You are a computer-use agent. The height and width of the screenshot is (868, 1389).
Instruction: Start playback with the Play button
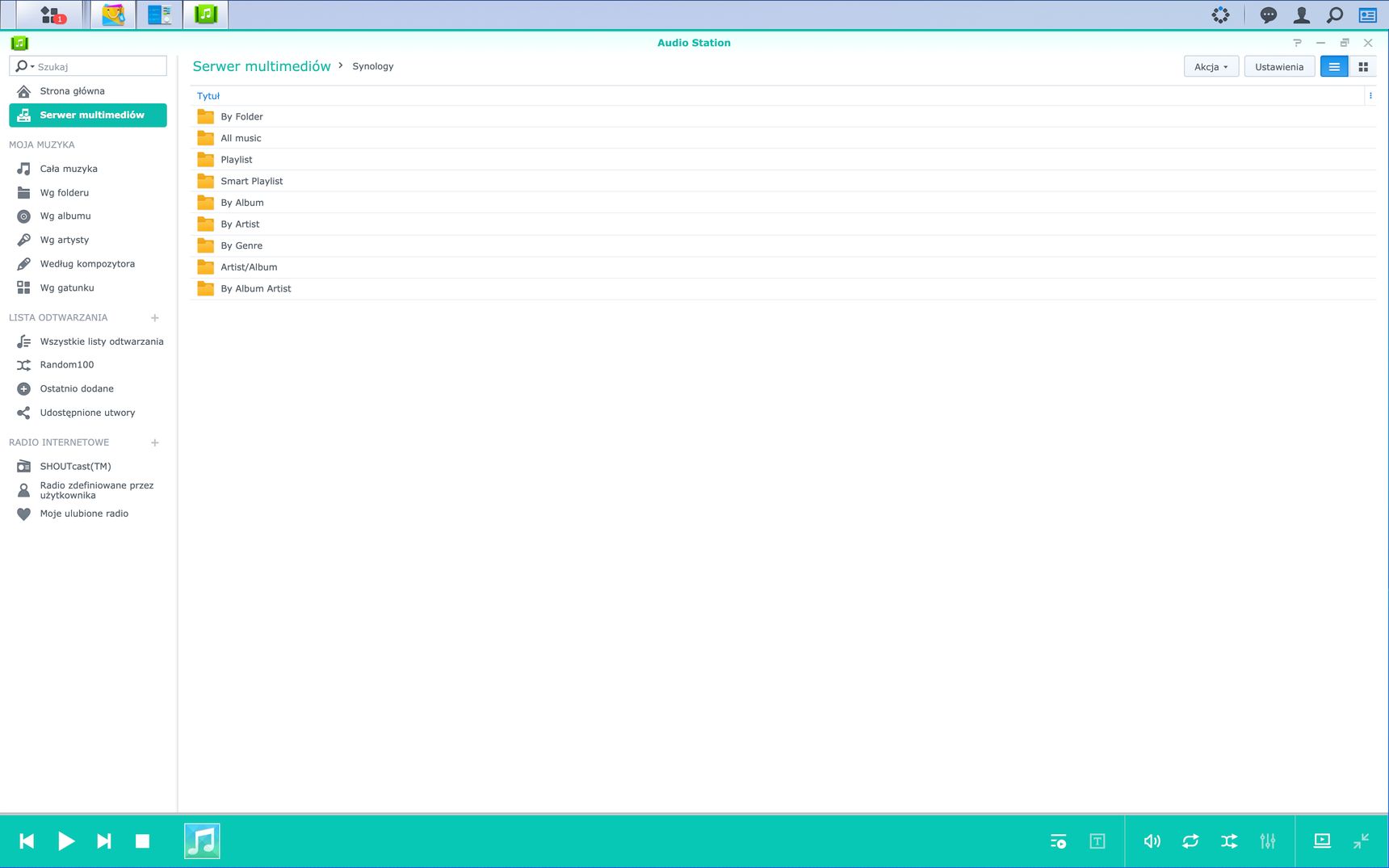click(66, 841)
